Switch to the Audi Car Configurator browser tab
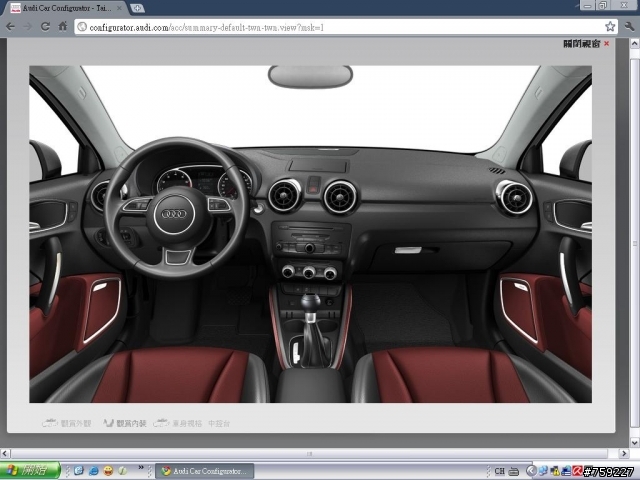The height and width of the screenshot is (480, 640). pos(67,8)
